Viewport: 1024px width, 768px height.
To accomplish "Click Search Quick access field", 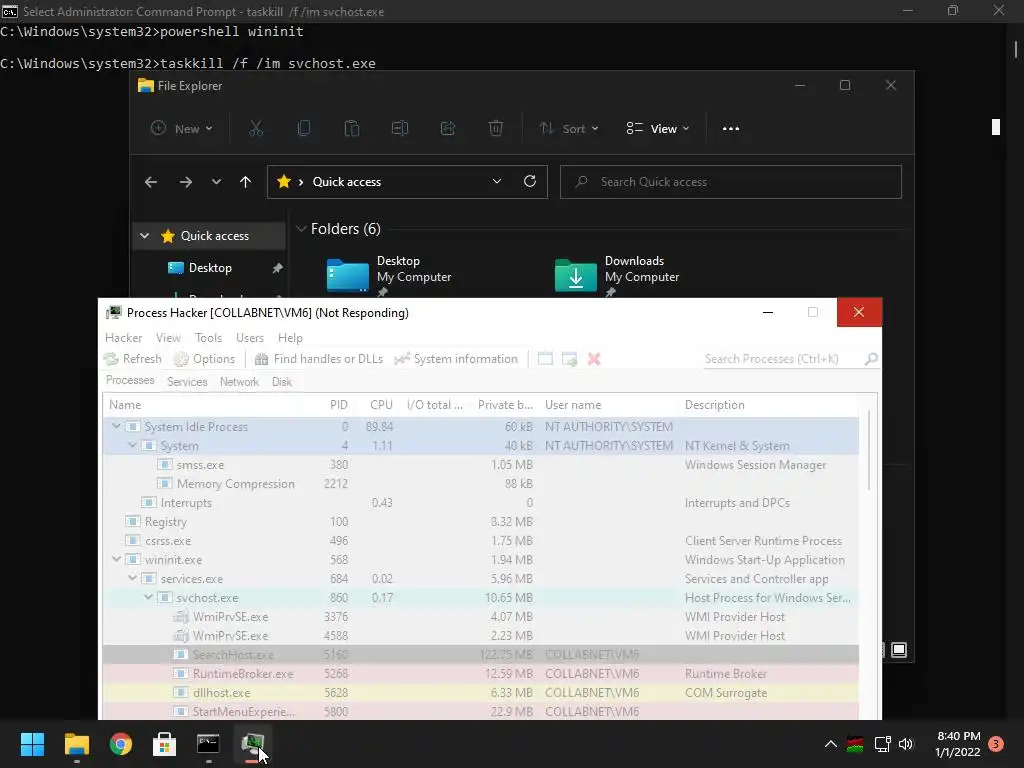I will tap(731, 182).
